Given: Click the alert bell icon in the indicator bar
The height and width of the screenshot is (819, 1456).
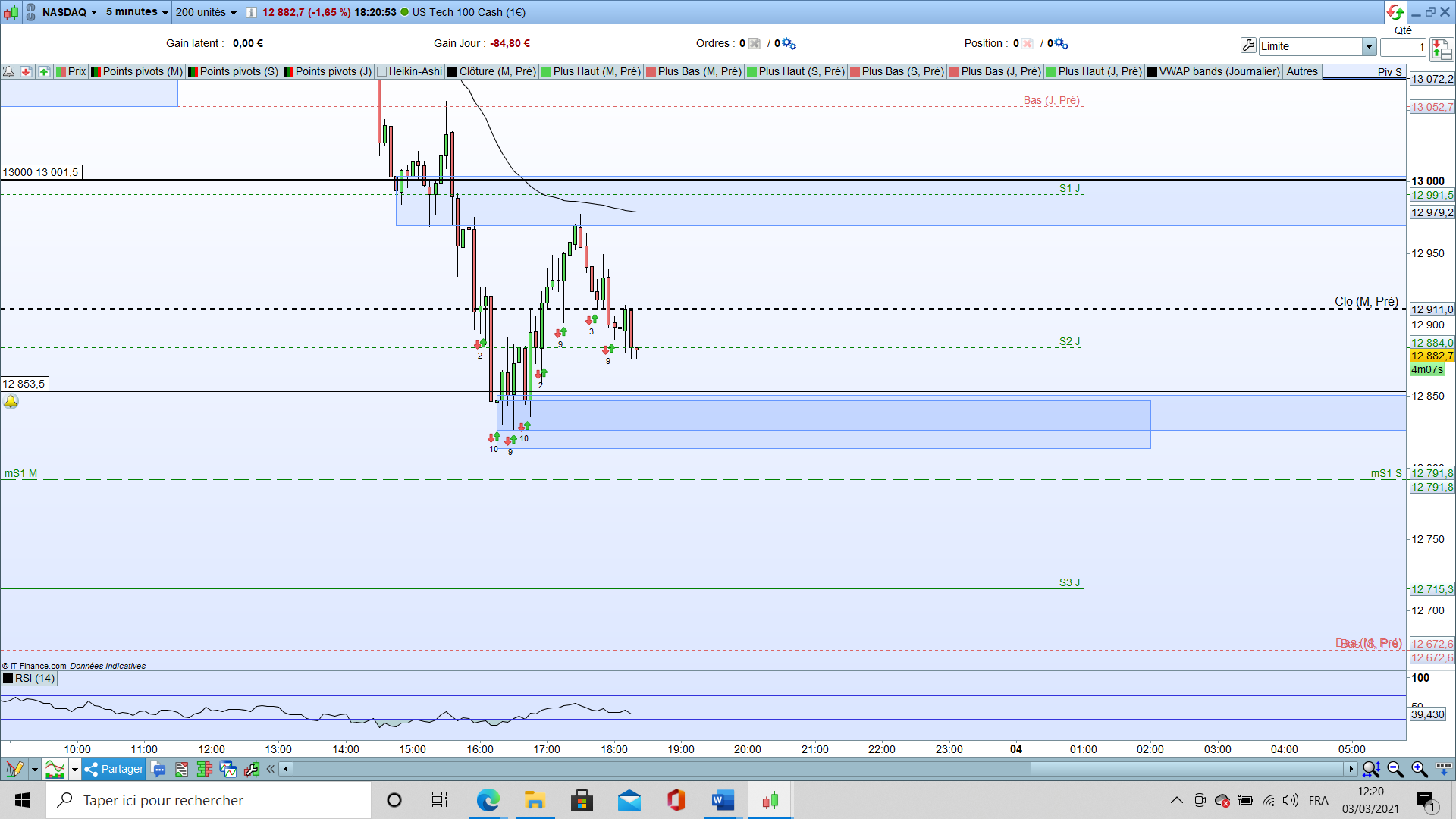Looking at the screenshot, I should (9, 71).
